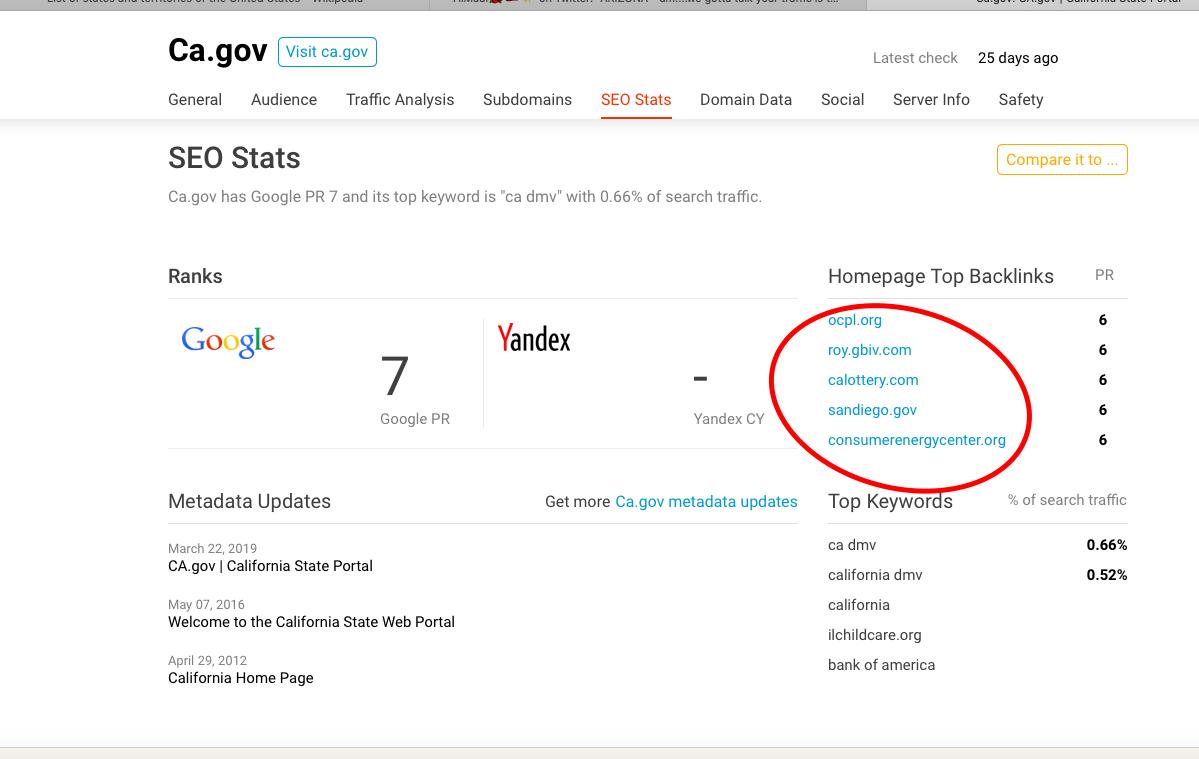Screen dimensions: 1199x759
Task: Open the Server Info tab
Action: tap(931, 99)
